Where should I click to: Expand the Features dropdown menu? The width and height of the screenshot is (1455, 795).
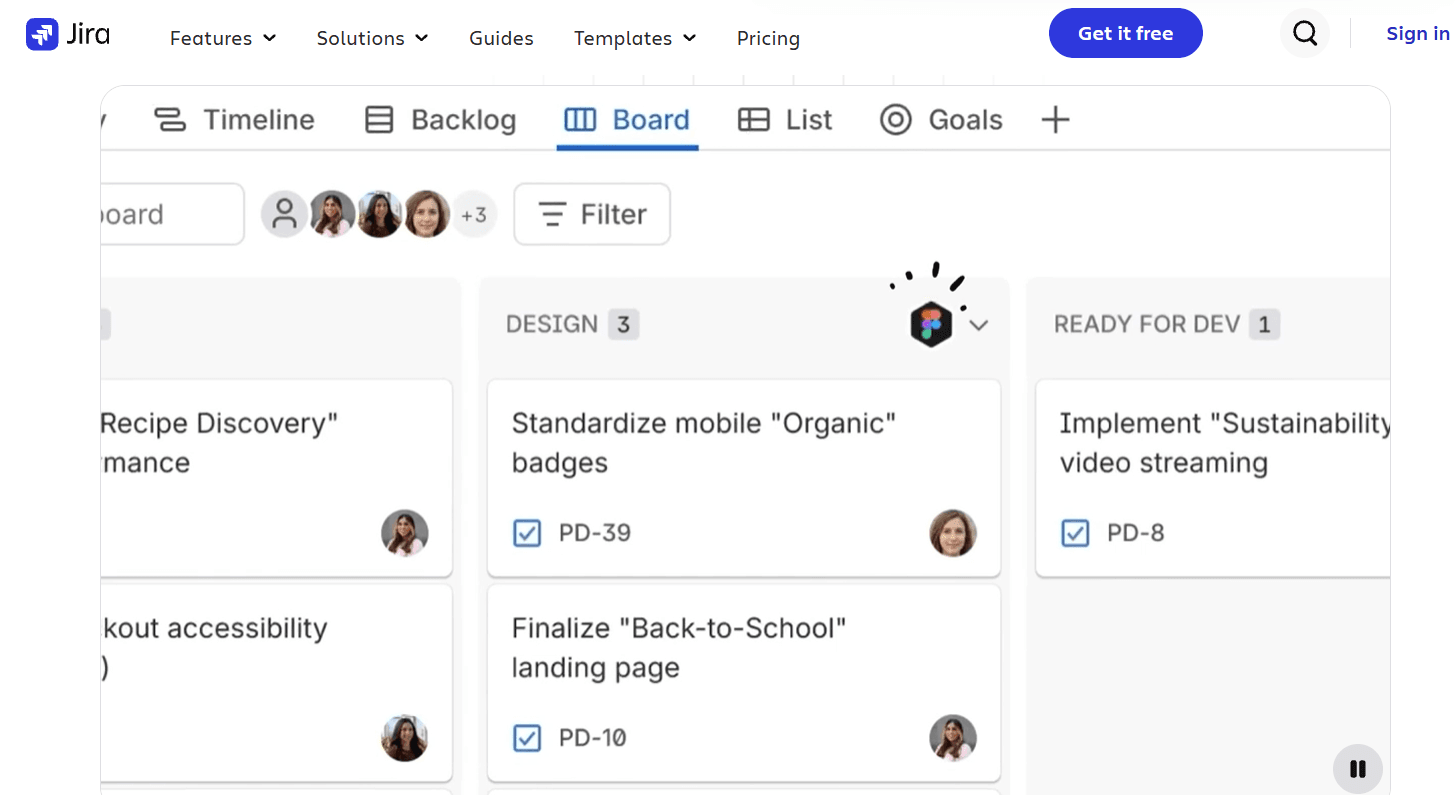(223, 38)
